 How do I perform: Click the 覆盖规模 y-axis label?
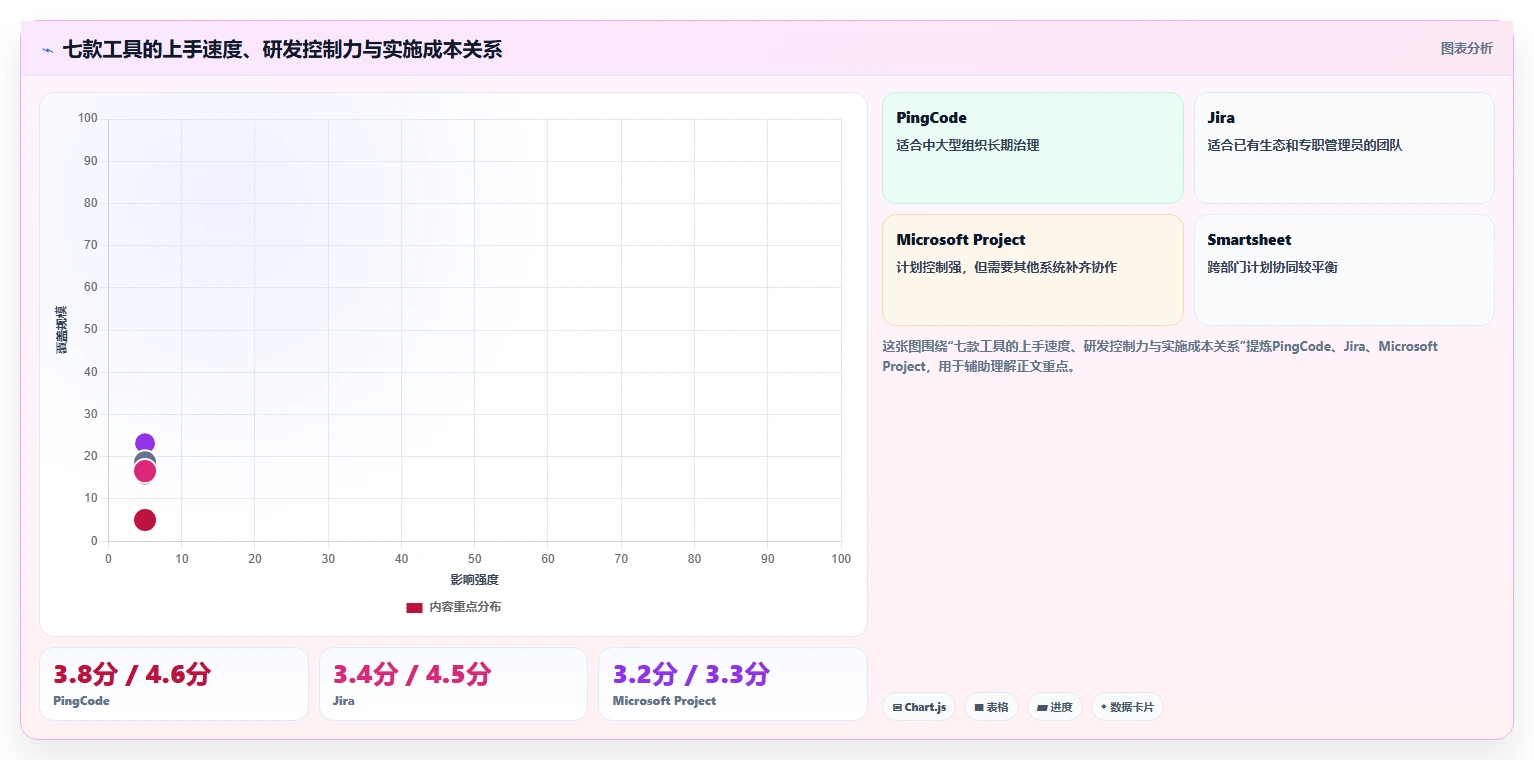[61, 330]
